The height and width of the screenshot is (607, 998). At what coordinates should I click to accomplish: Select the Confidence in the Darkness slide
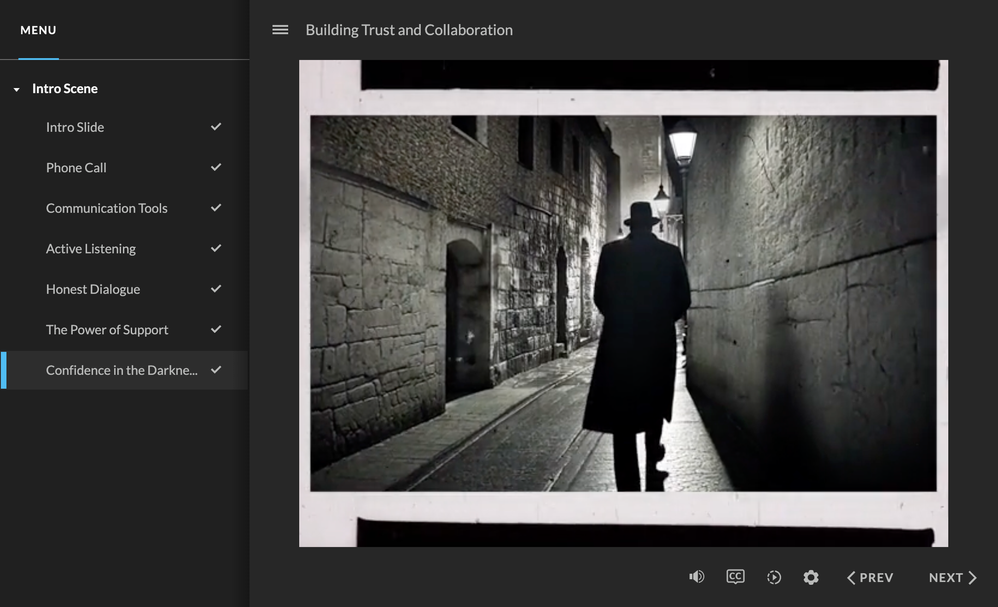[x=121, y=370]
